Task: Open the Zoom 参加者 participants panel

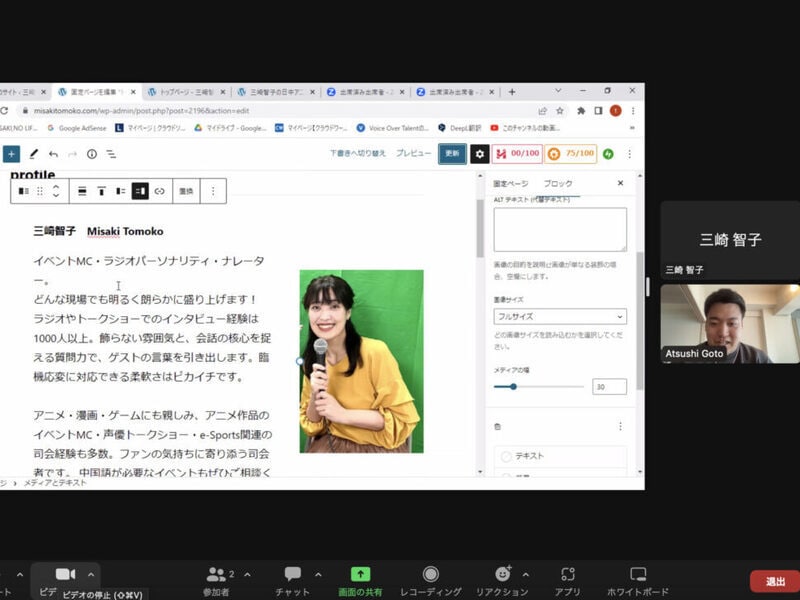Action: pyautogui.click(x=216, y=581)
